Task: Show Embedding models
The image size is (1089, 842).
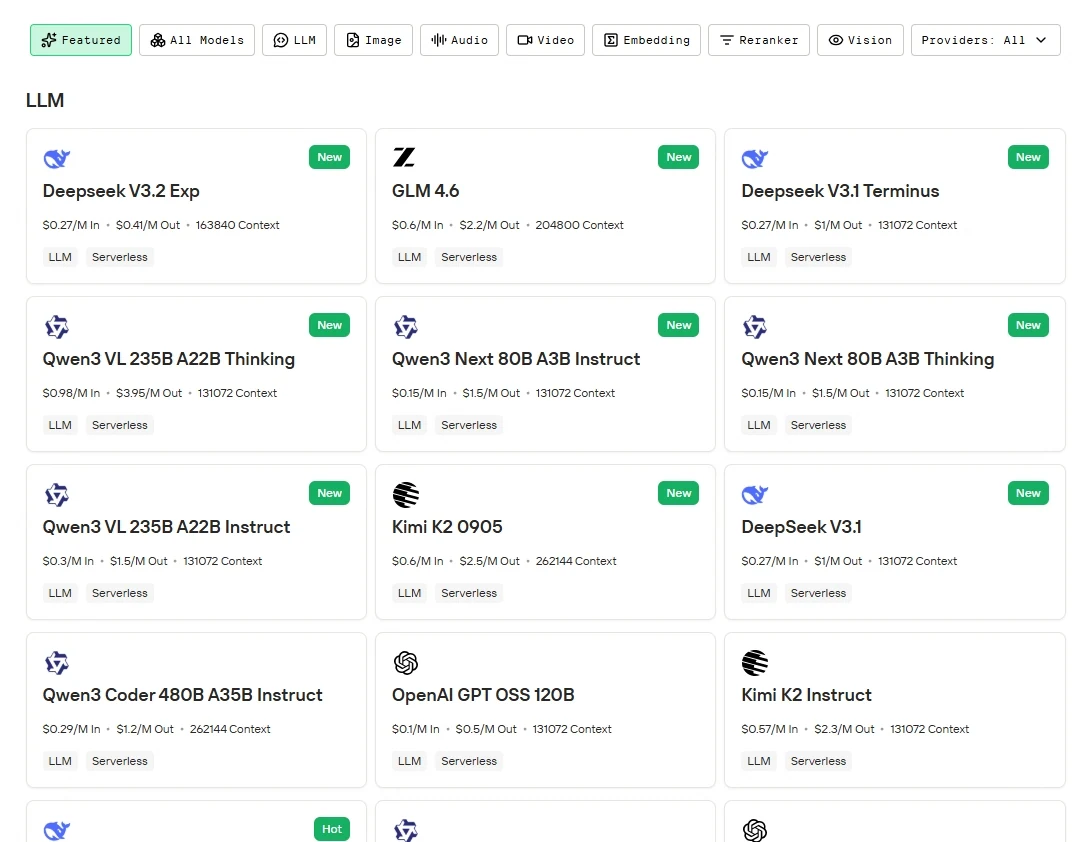Action: click(646, 40)
